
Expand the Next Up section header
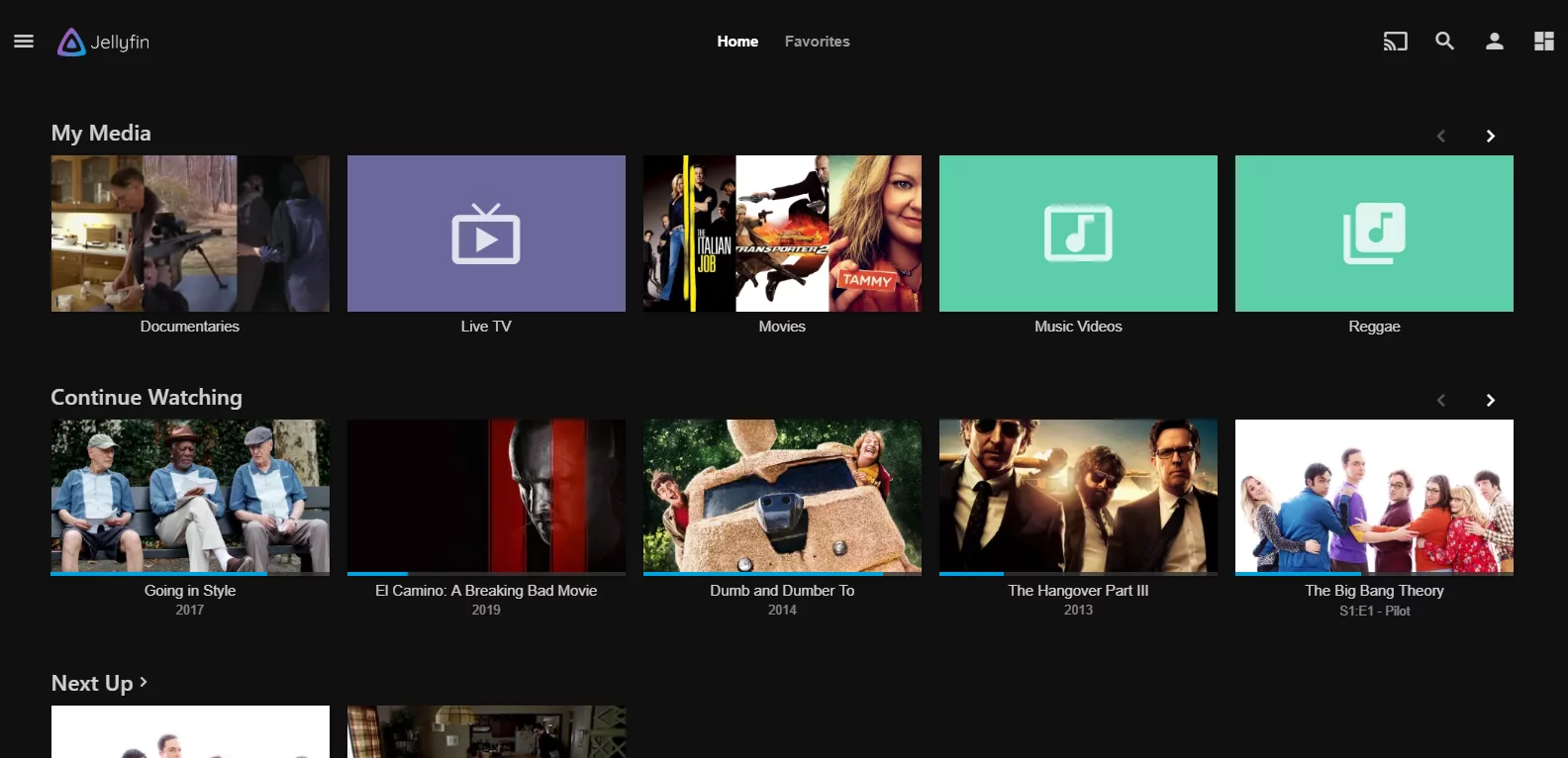tap(99, 683)
